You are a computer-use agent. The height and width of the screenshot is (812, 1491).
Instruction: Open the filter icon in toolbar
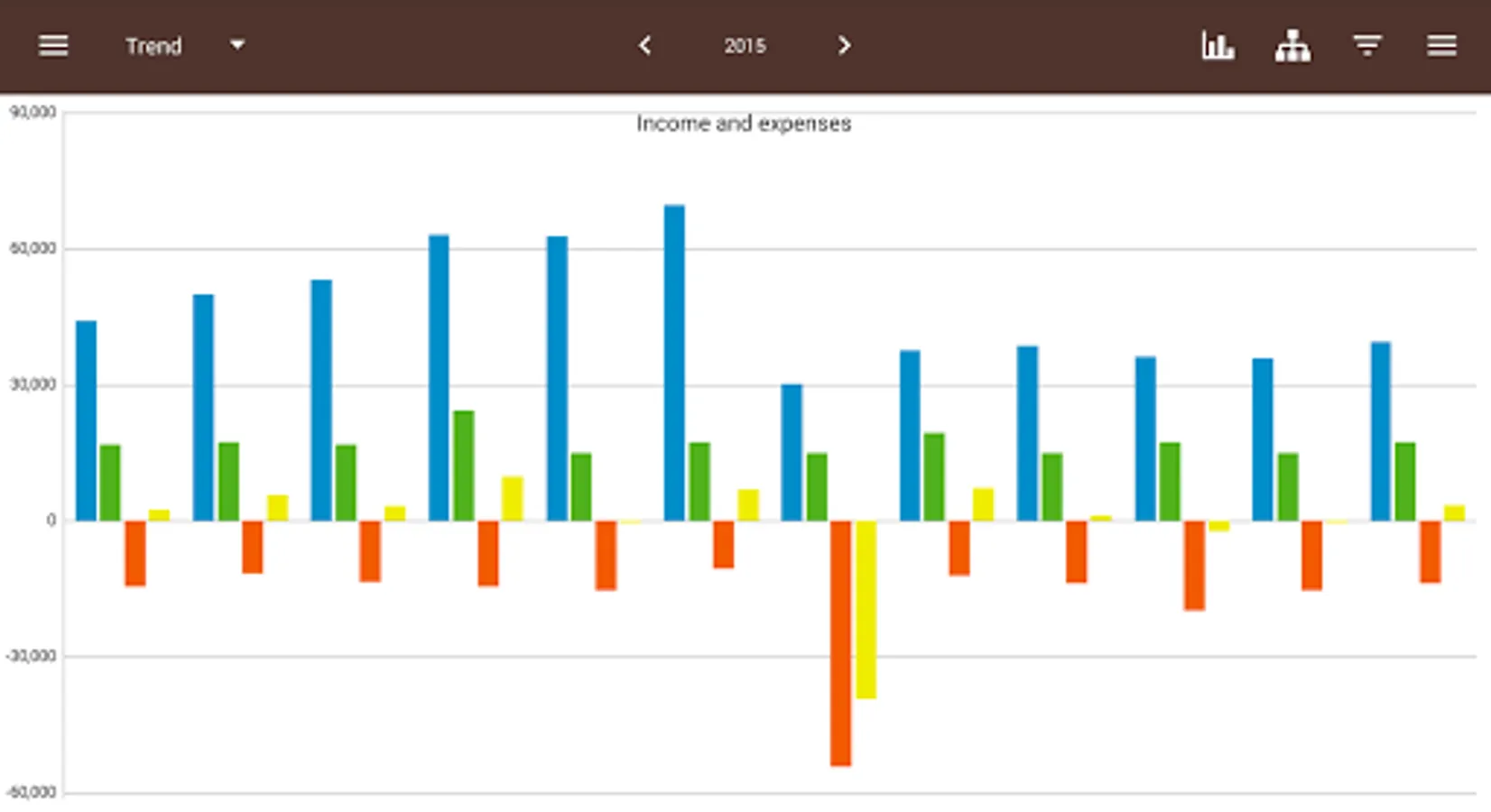1367,45
